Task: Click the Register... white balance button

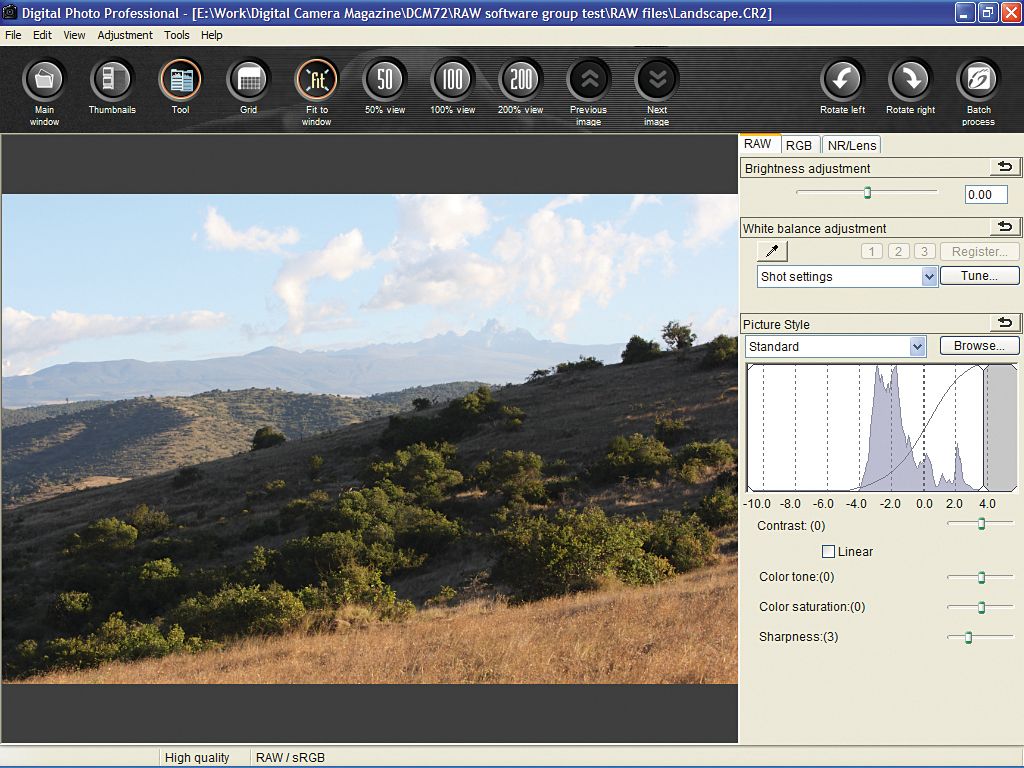Action: pos(979,251)
